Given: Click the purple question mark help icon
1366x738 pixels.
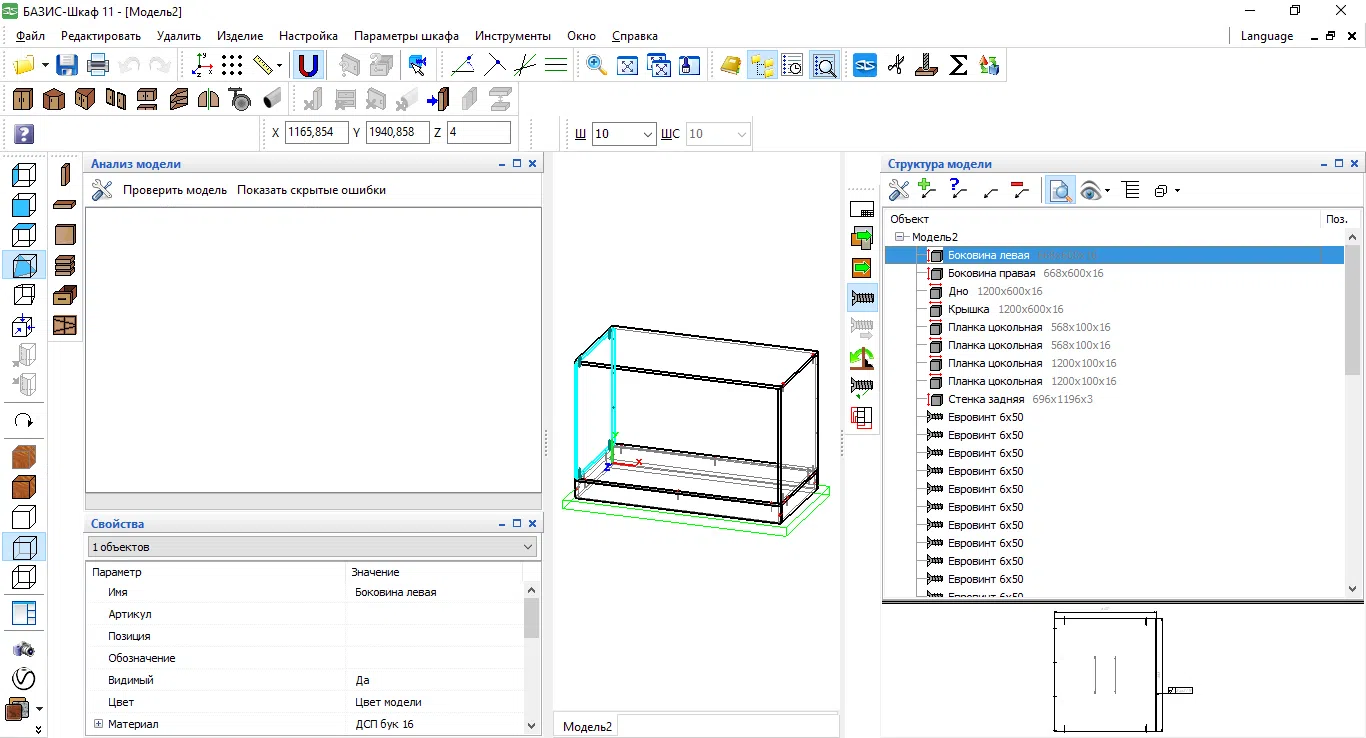Looking at the screenshot, I should pyautogui.click(x=24, y=133).
